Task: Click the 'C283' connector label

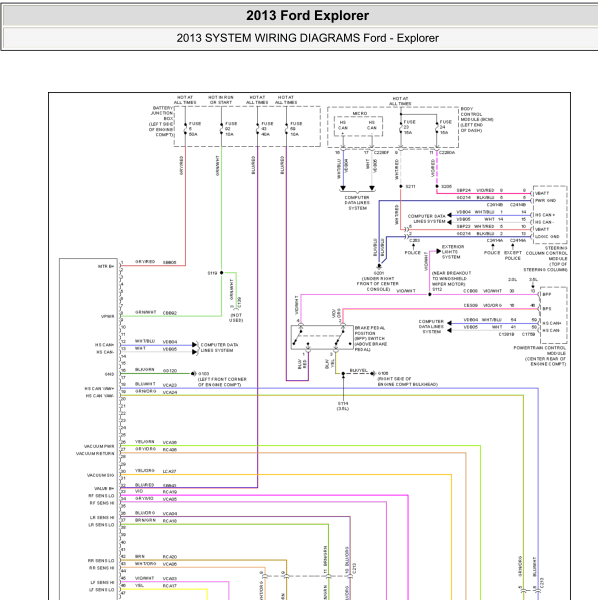Action: pos(414,240)
